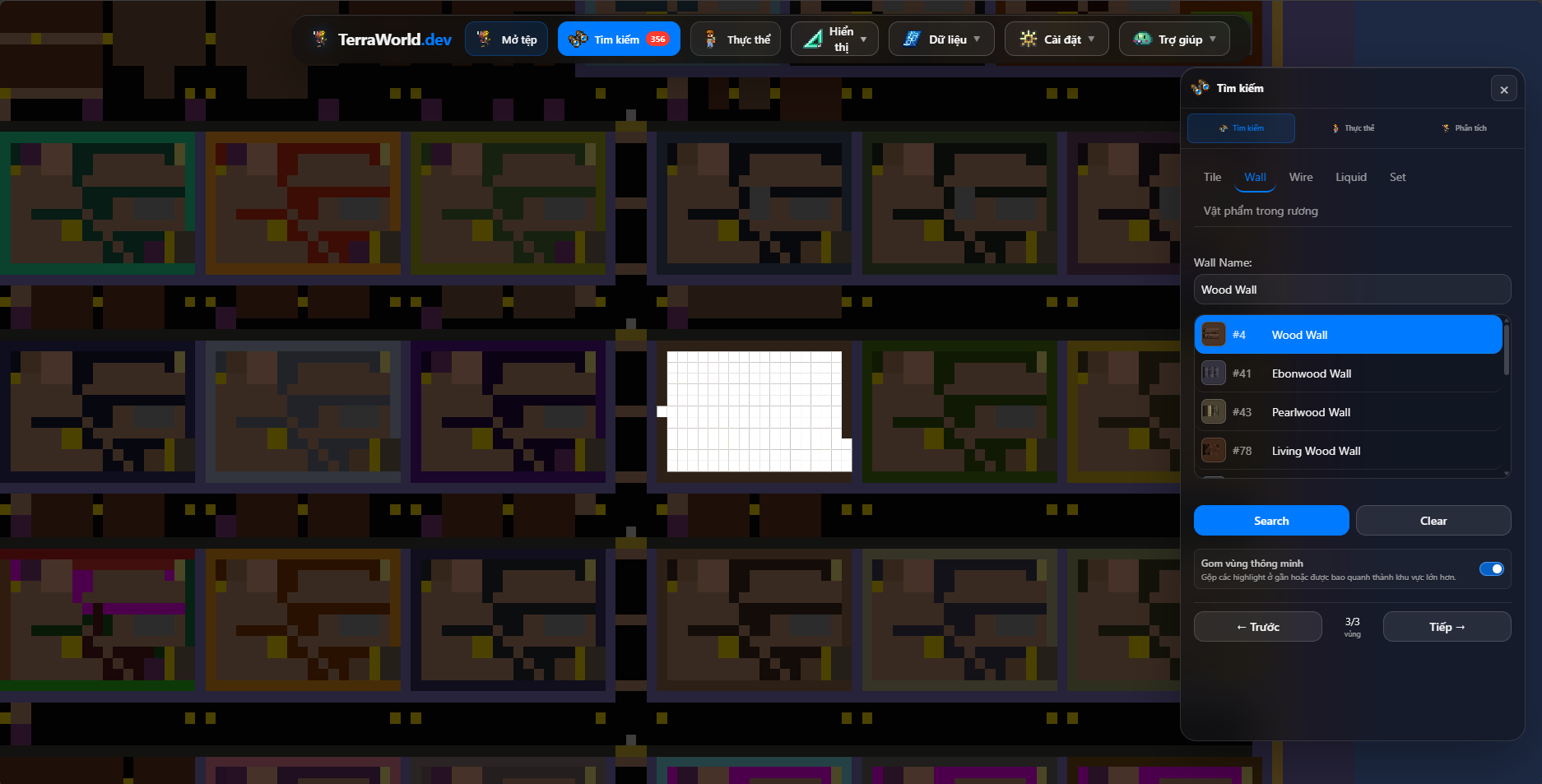Select the #41 Ebonwood Wall result

[x=1348, y=373]
